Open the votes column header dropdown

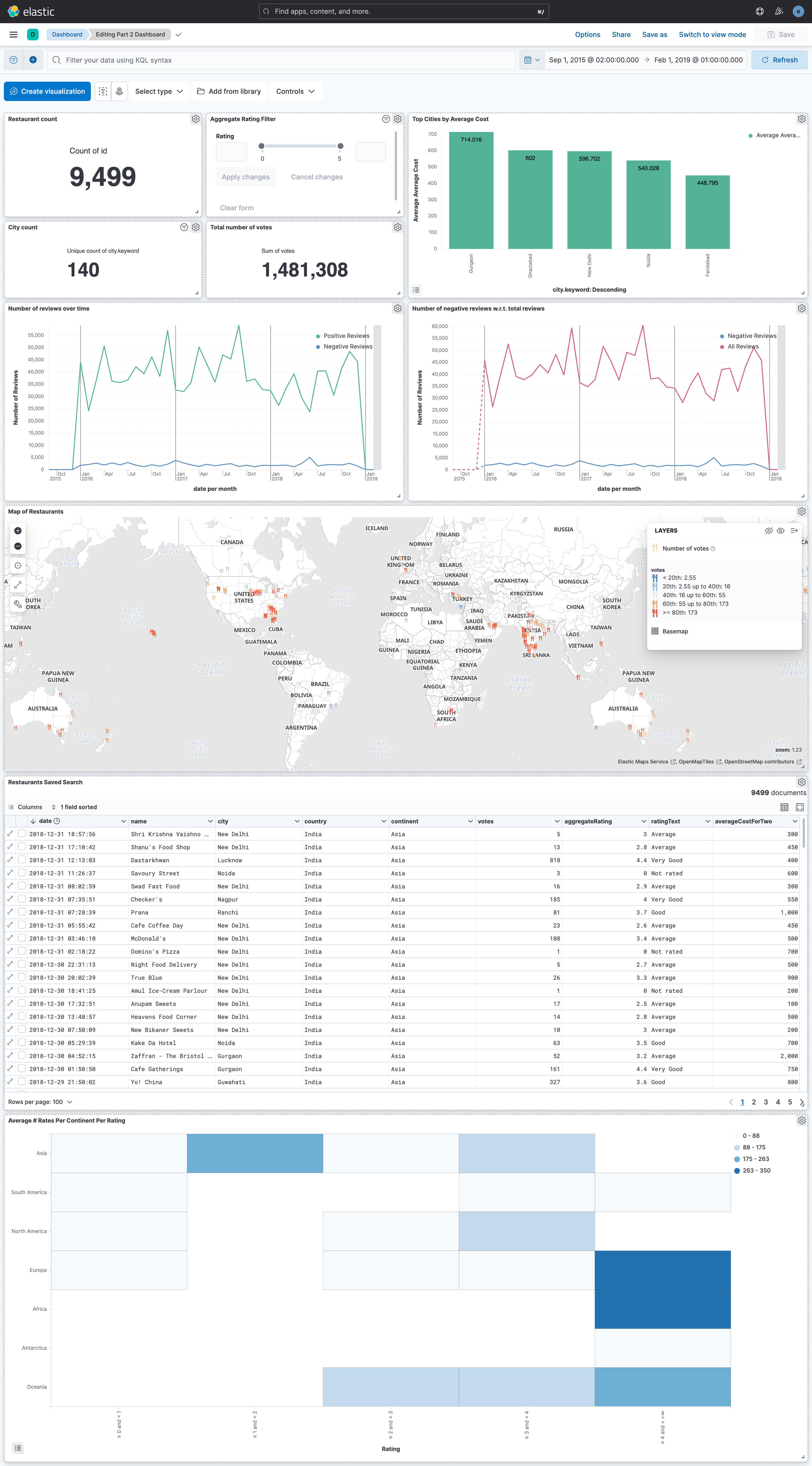[x=557, y=821]
